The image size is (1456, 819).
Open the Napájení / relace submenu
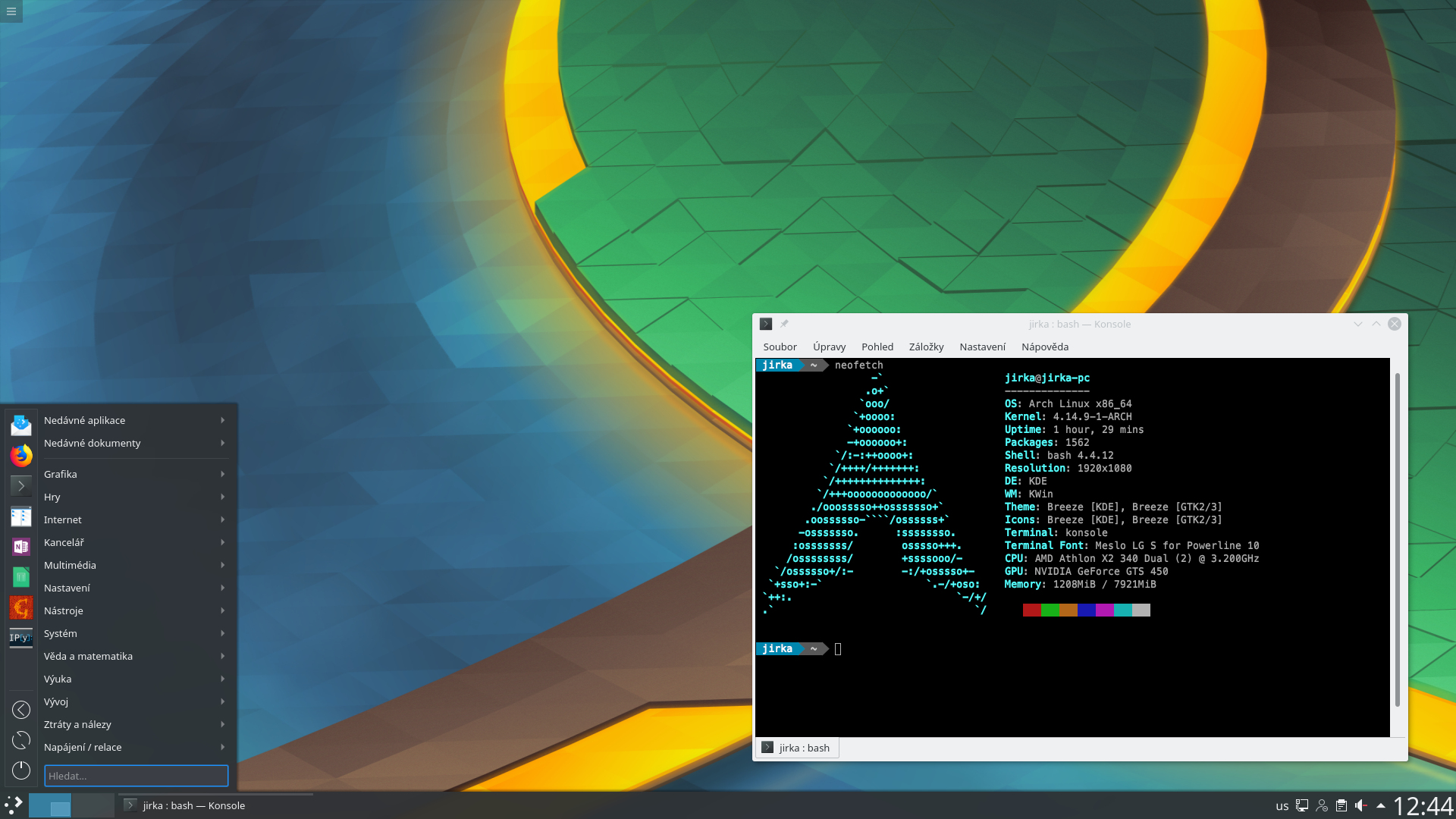pos(136,747)
